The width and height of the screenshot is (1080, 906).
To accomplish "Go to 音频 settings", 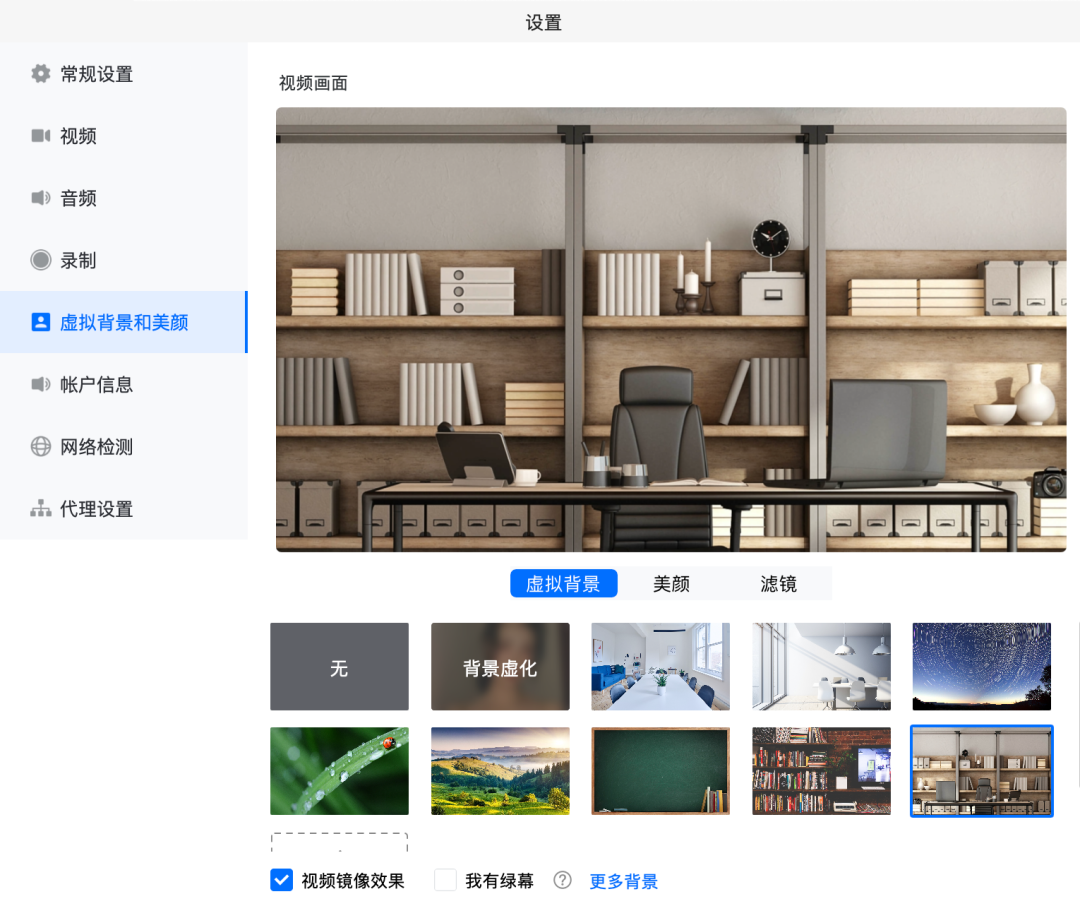I will tap(123, 198).
